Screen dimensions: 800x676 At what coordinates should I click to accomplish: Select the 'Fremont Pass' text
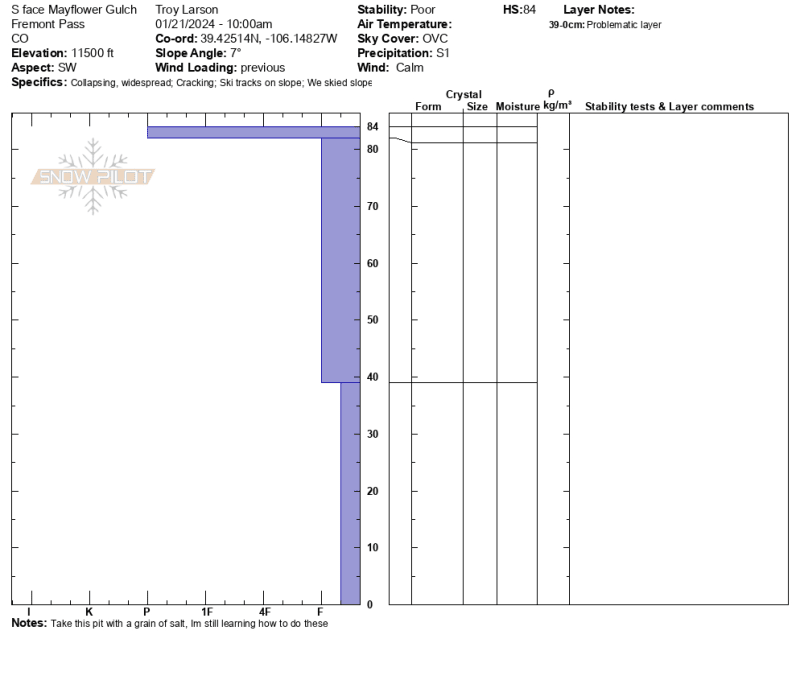click(x=48, y=24)
